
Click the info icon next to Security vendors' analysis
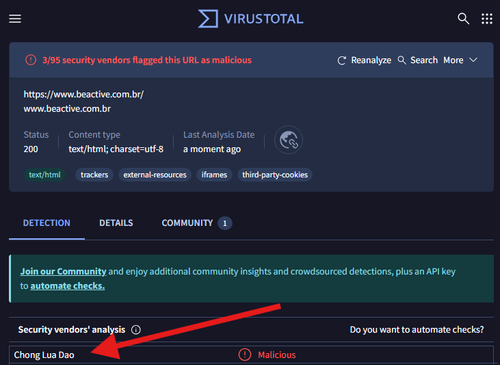pyautogui.click(x=136, y=330)
